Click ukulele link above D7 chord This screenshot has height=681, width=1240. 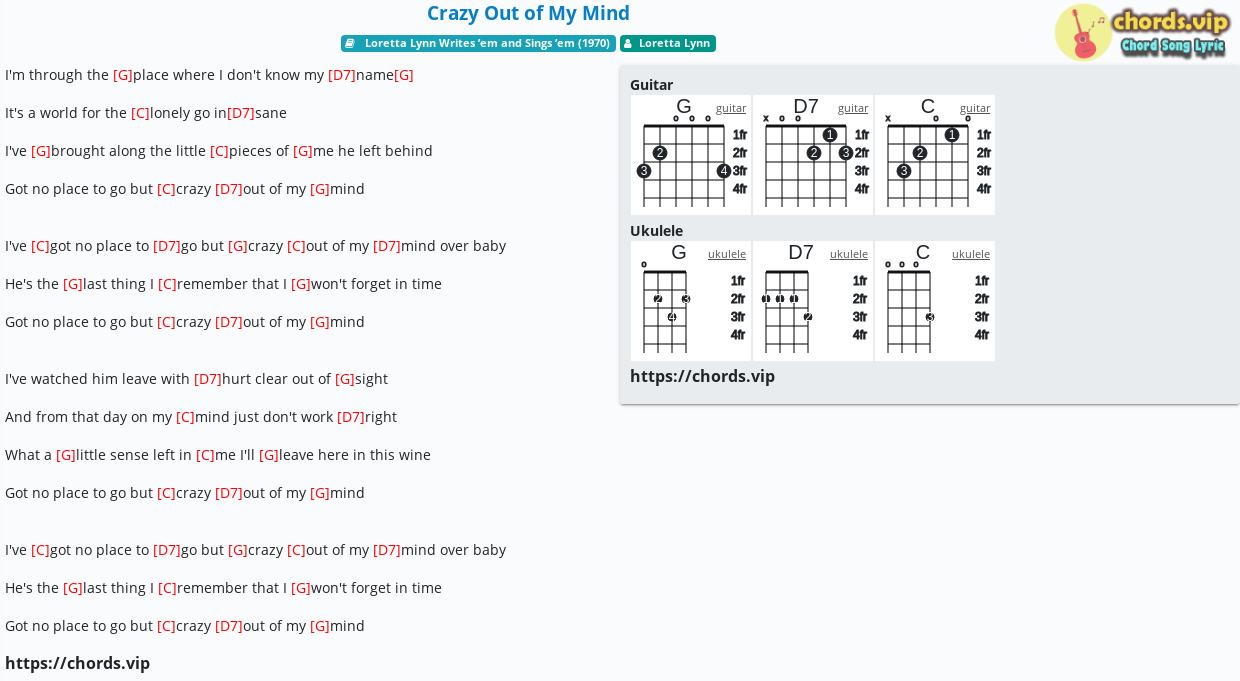coord(849,254)
